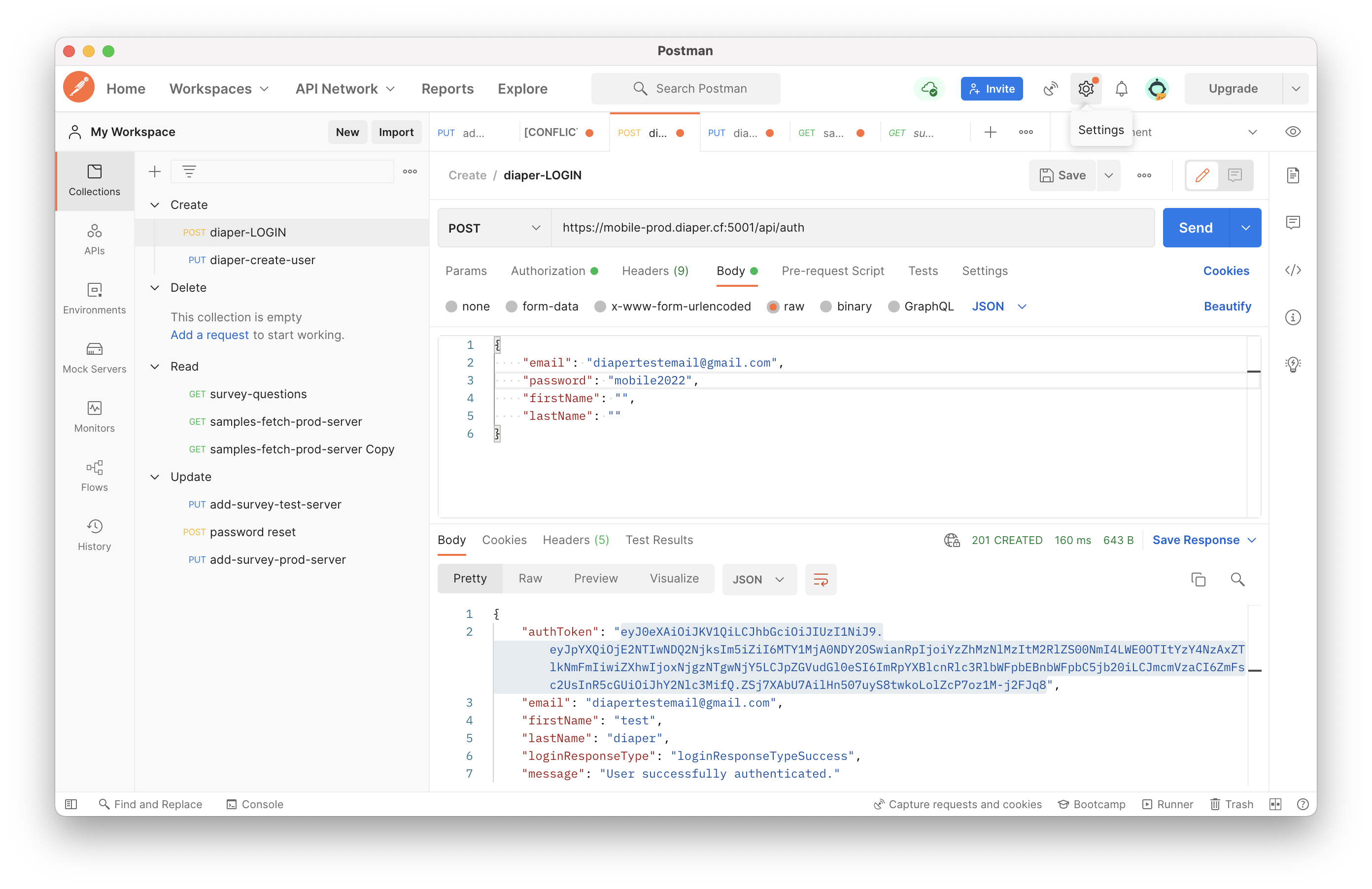Viewport: 1372px width, 889px height.
Task: Search response with magnifier icon
Action: pos(1237,580)
